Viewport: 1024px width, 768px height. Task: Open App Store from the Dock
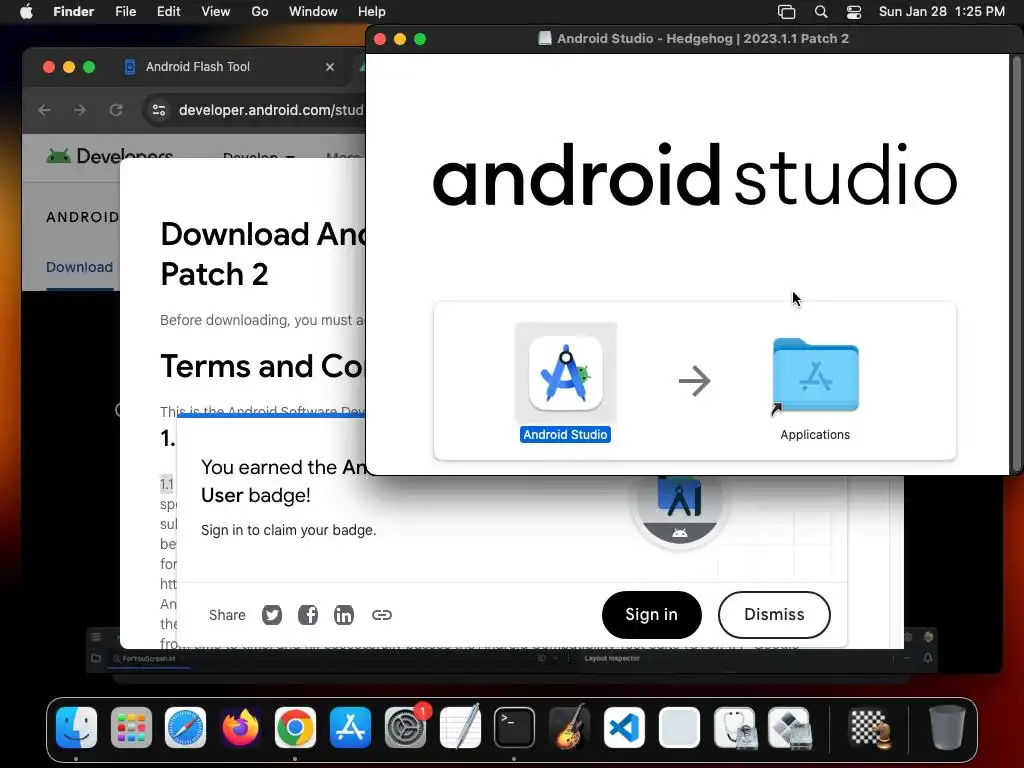coord(351,728)
